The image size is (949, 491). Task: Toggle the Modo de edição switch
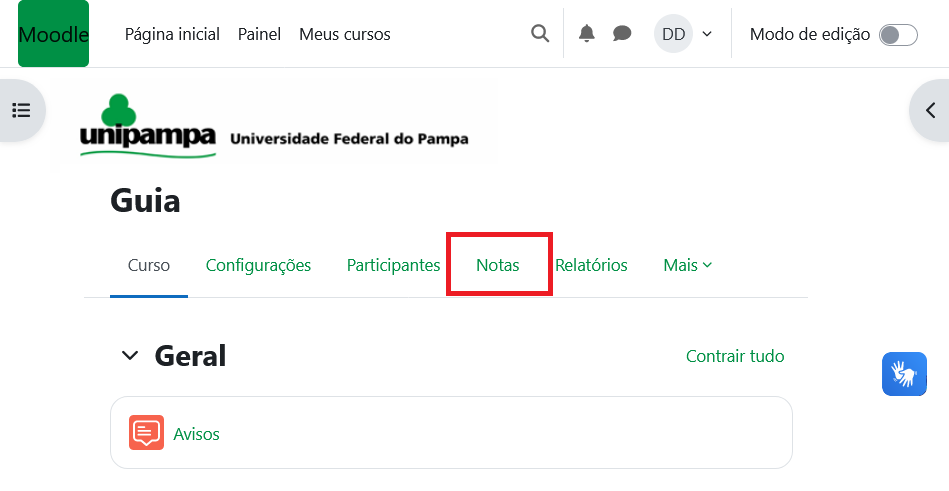click(x=897, y=35)
